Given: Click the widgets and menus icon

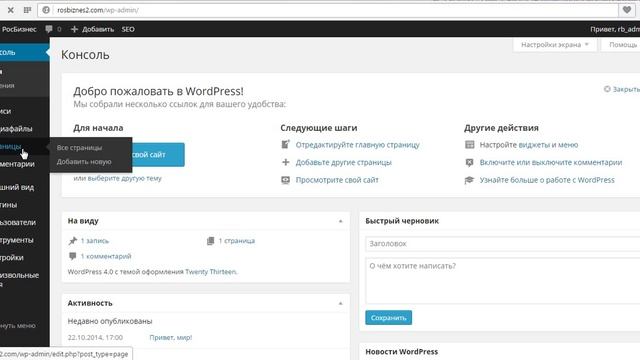Looking at the screenshot, I should click(x=470, y=144).
